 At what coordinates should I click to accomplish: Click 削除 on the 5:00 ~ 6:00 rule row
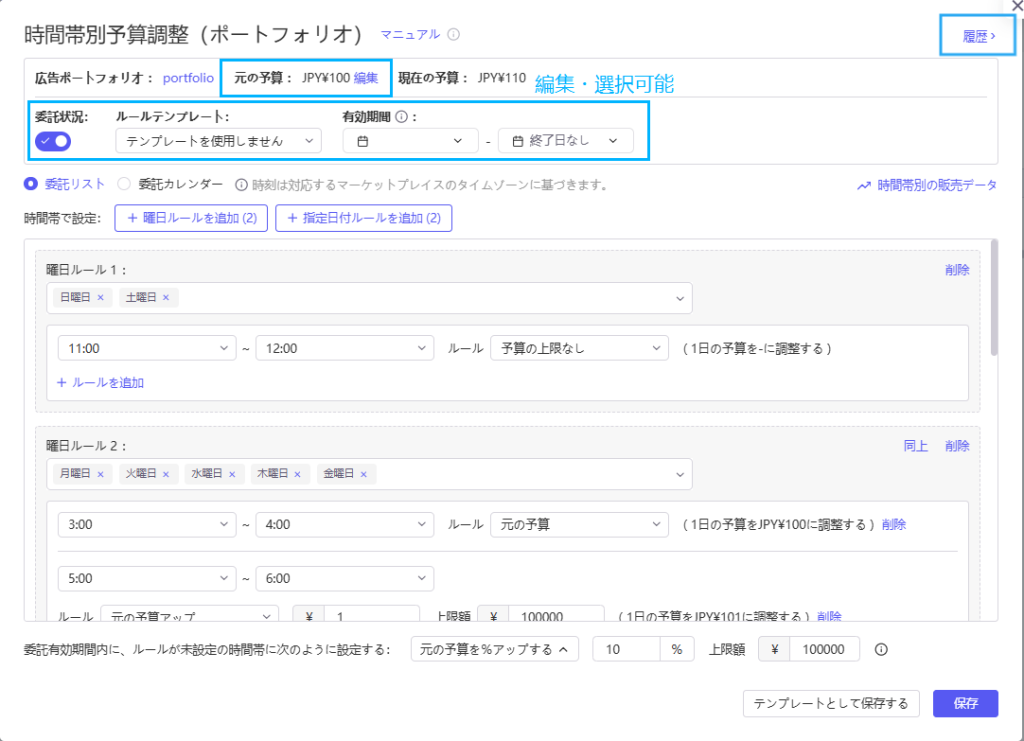[x=829, y=616]
